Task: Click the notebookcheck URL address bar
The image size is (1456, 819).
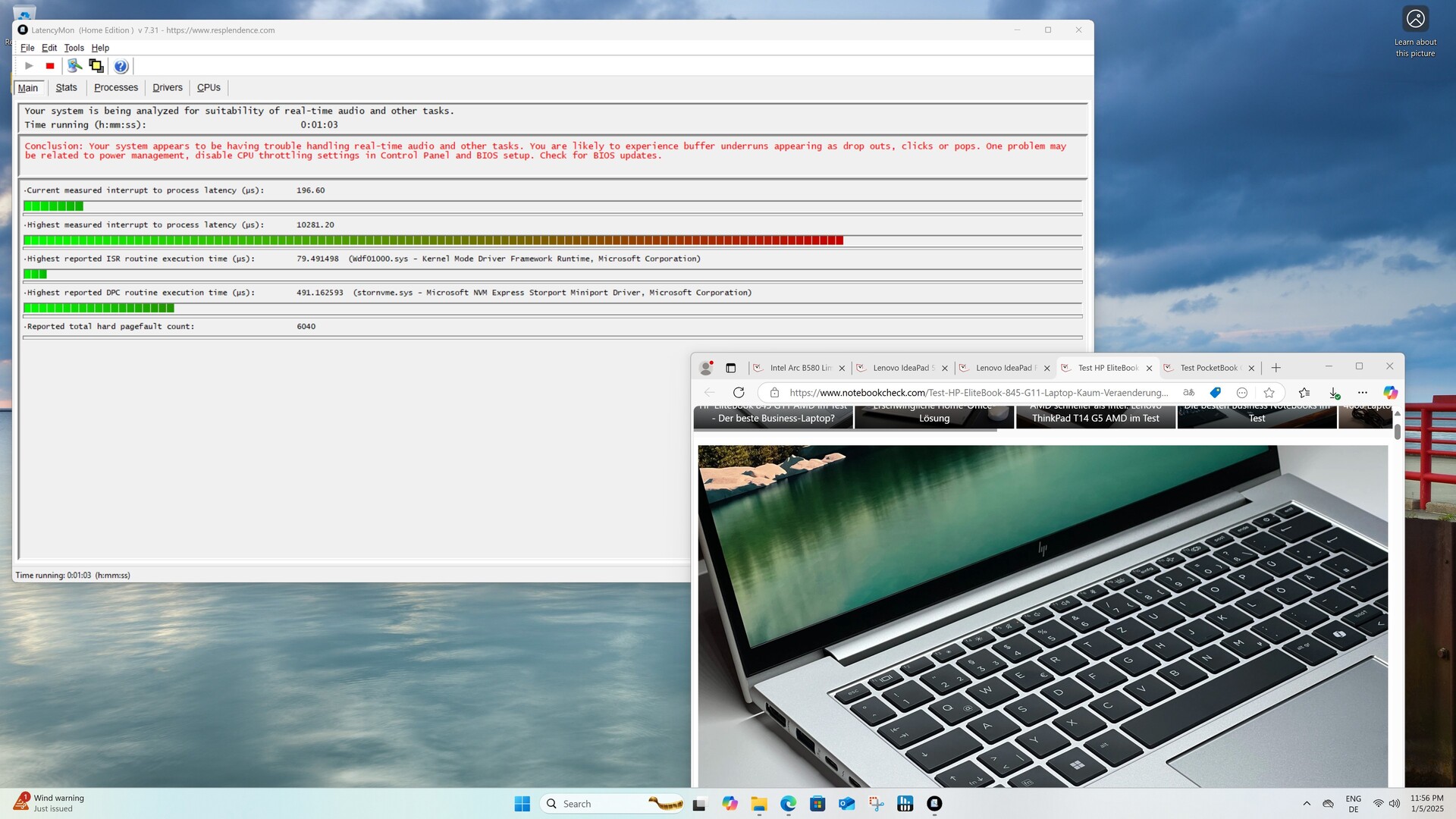Action: tap(977, 393)
